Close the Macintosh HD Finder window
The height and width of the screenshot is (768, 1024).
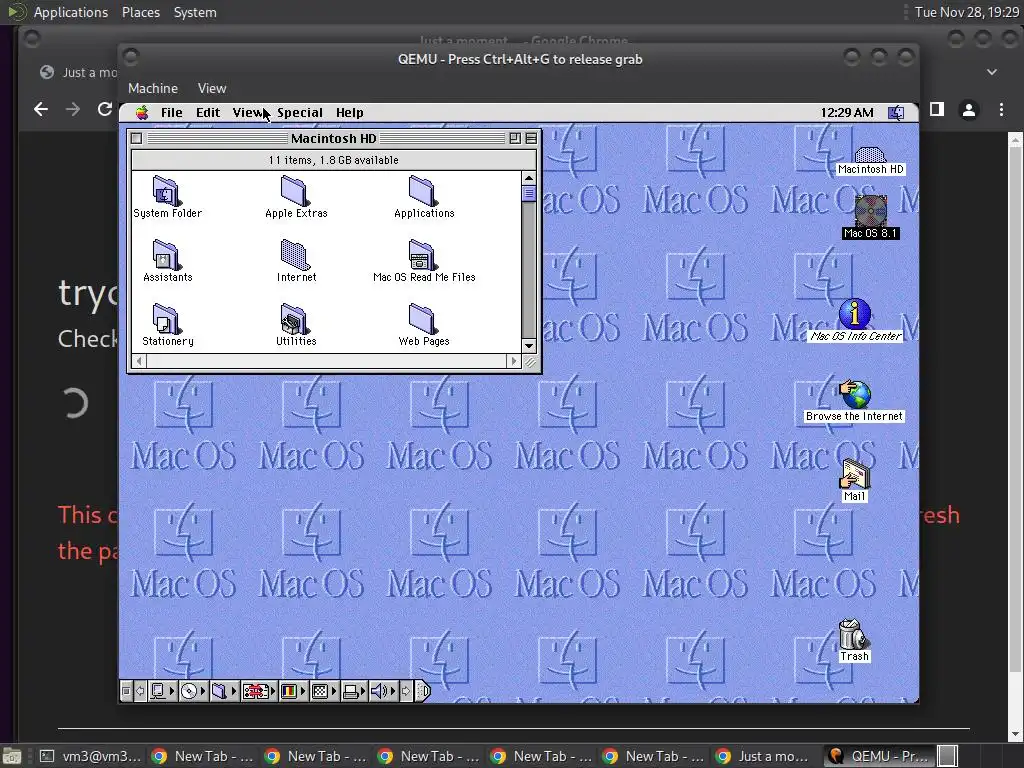[x=136, y=138]
